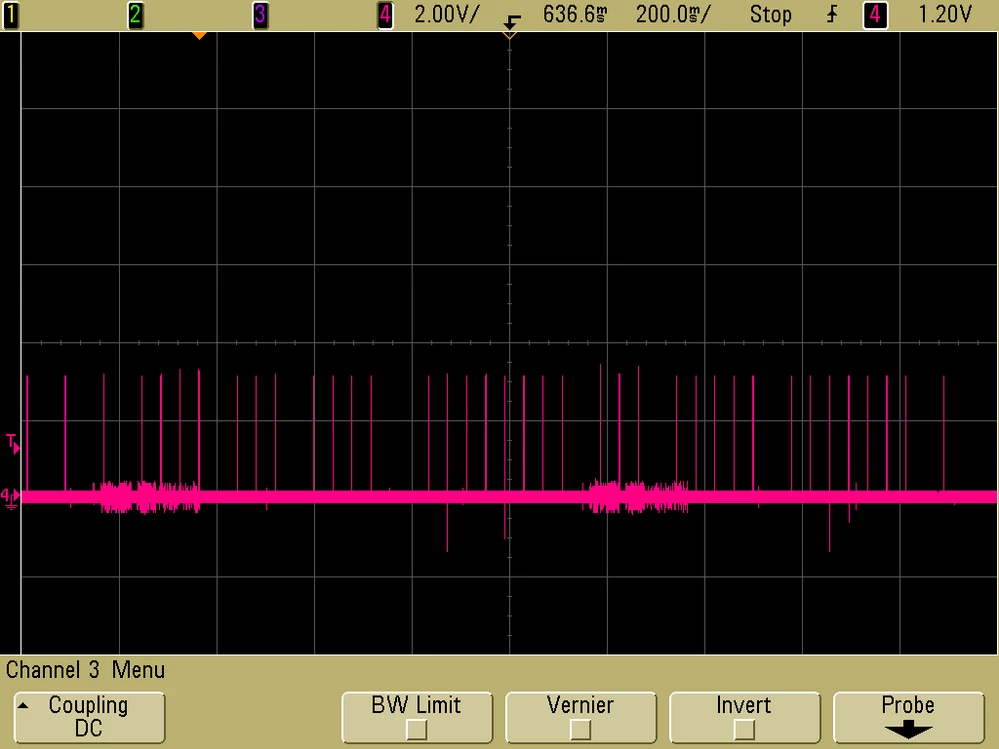Select the green channel 2 indicator
This screenshot has height=749, width=999.
[x=135, y=14]
